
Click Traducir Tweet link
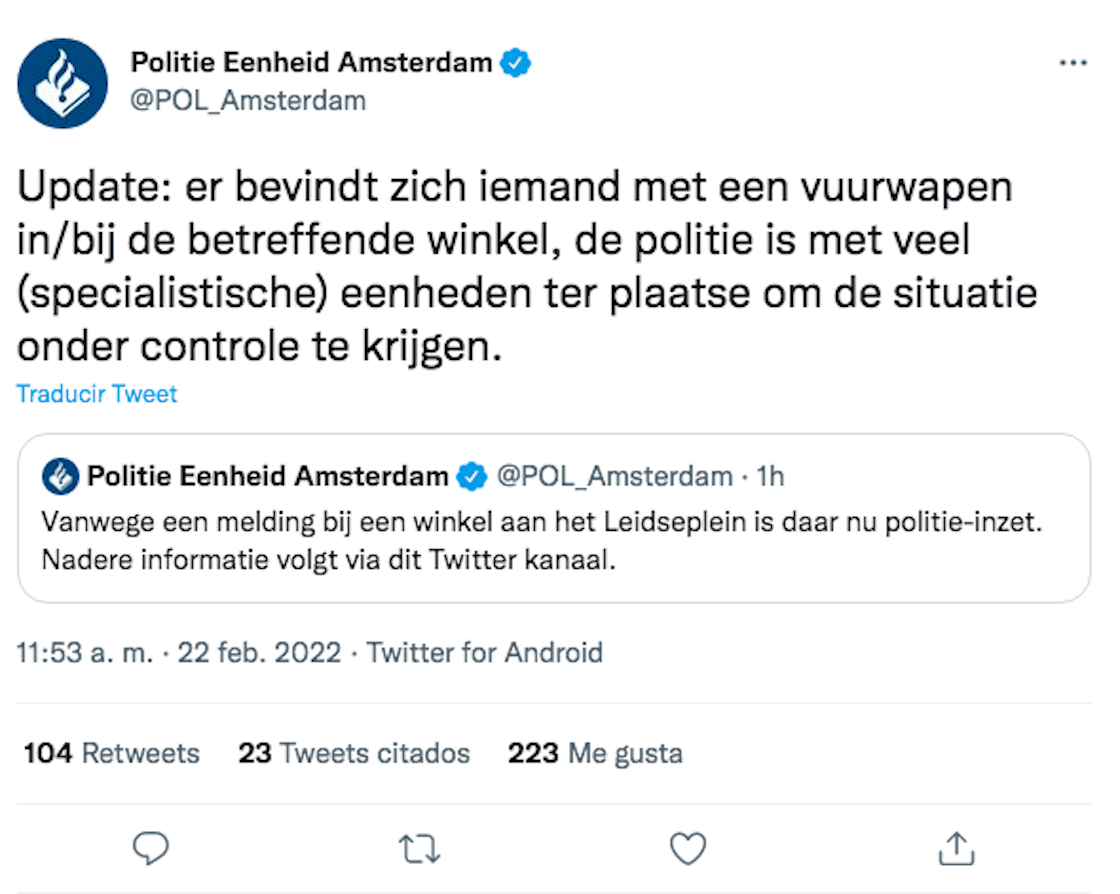(97, 394)
